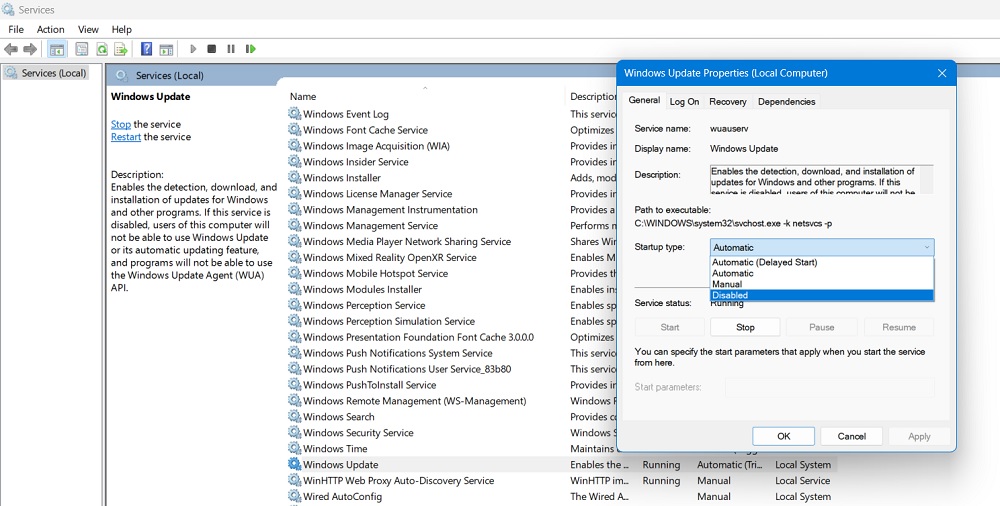
Task: Select Windows Modules Installer row
Action: [x=362, y=289]
